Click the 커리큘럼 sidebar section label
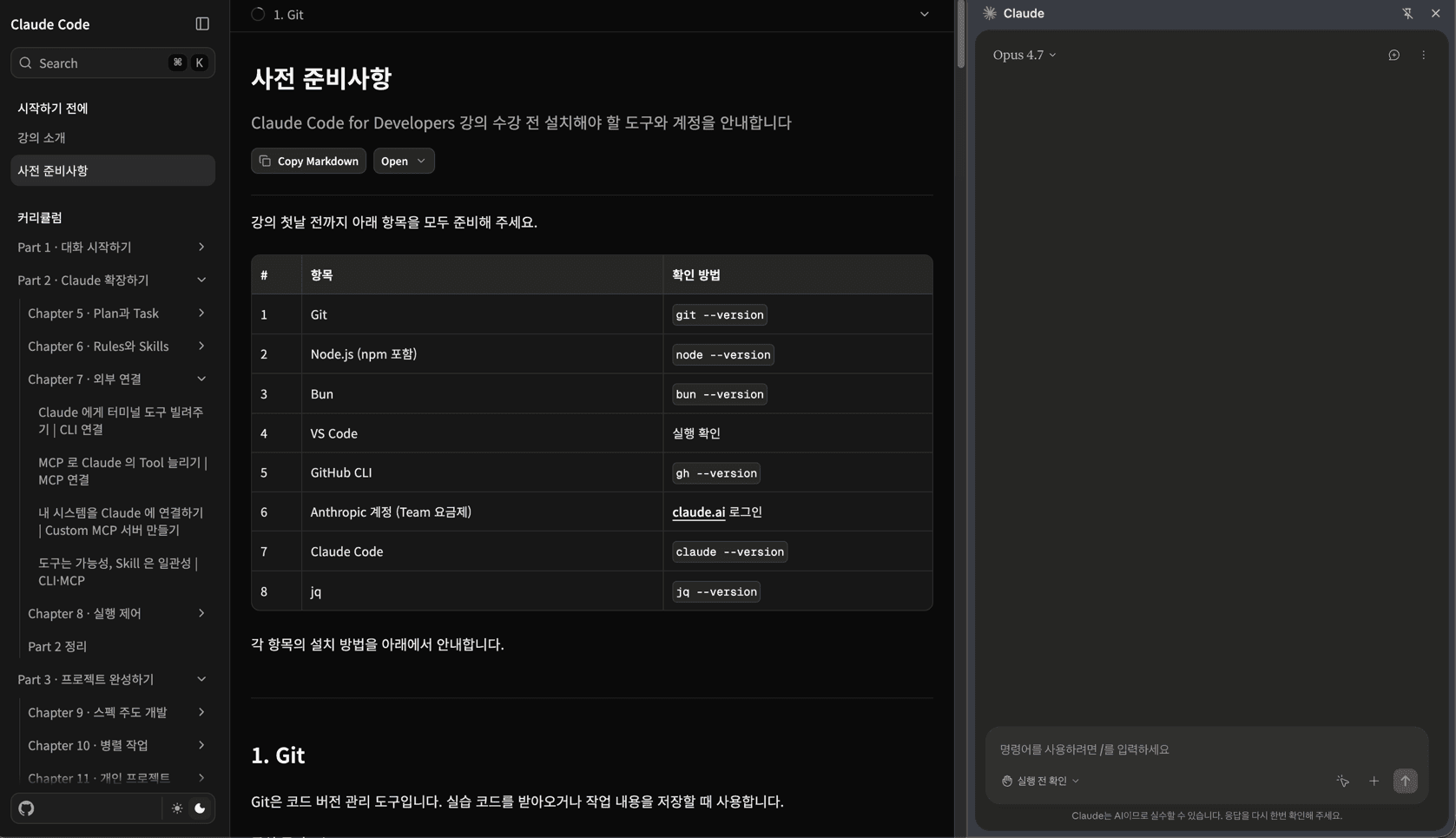The height and width of the screenshot is (838, 1456). coord(40,218)
